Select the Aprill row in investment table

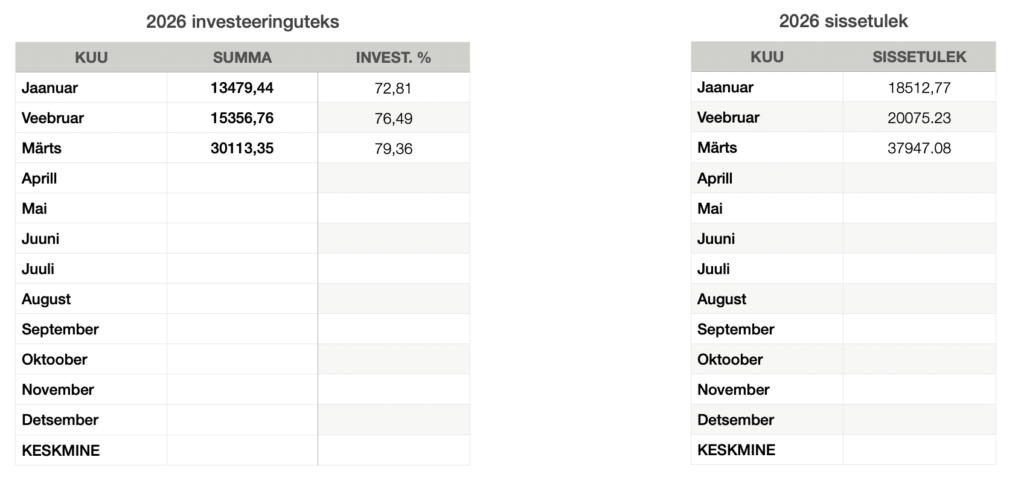tap(40, 178)
